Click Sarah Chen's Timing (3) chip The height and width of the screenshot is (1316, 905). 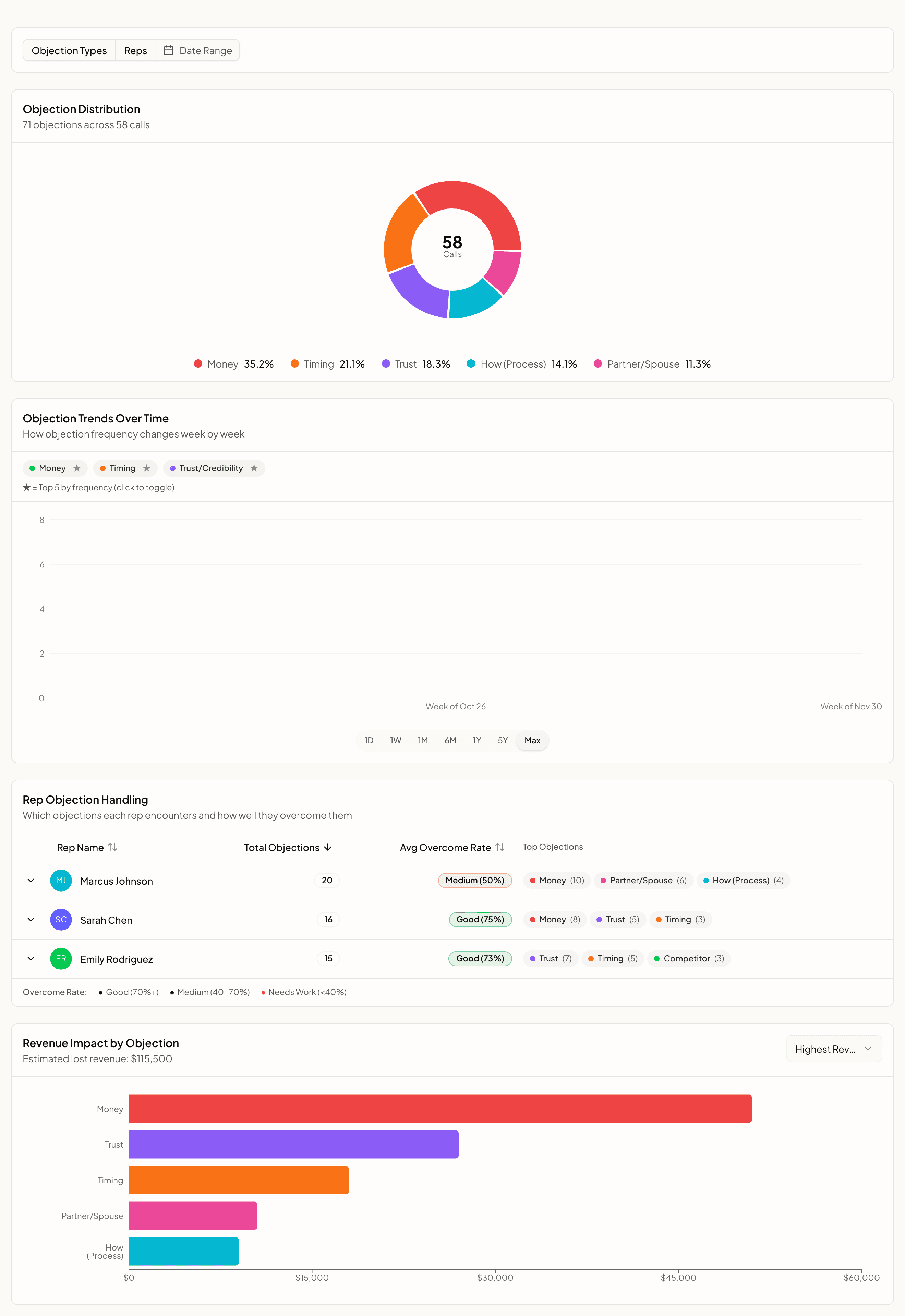pos(680,920)
